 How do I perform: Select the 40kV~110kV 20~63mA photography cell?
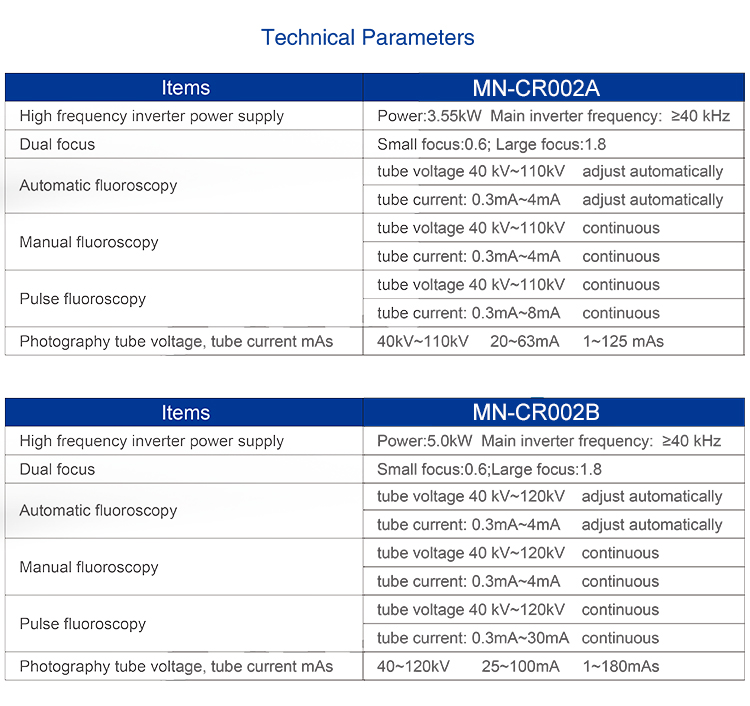tap(520, 341)
